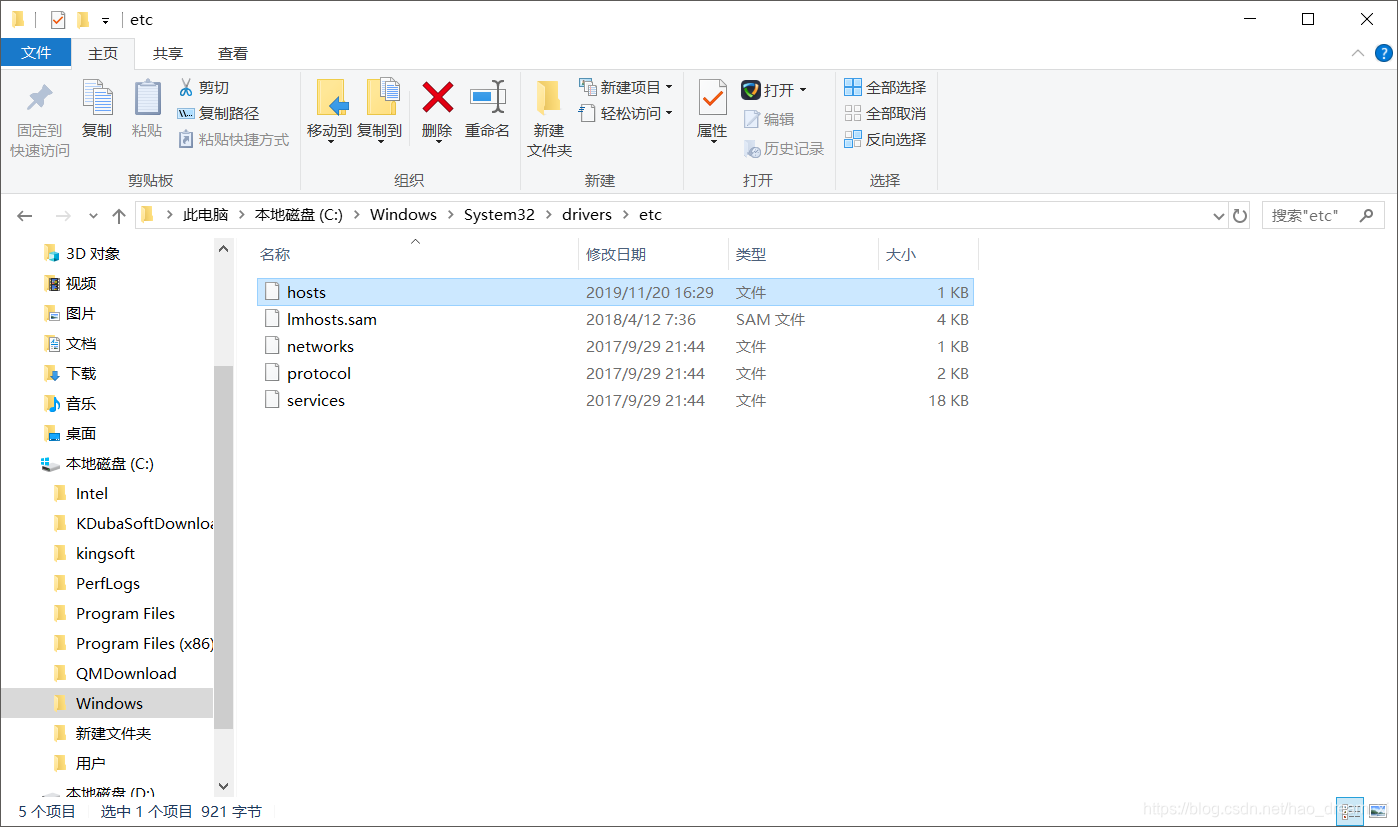Select the networks file
1398x827 pixels.
(x=615, y=347)
